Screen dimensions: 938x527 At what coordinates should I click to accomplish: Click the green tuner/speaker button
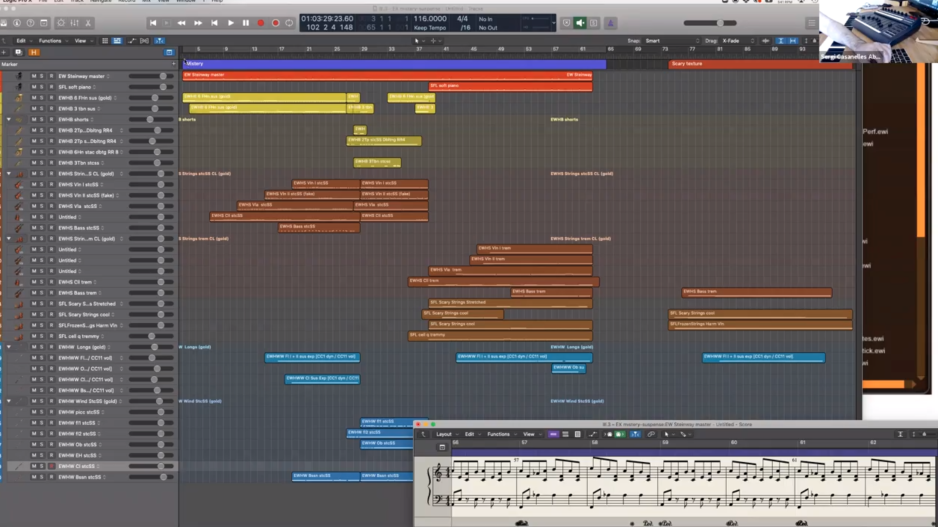[x=580, y=23]
